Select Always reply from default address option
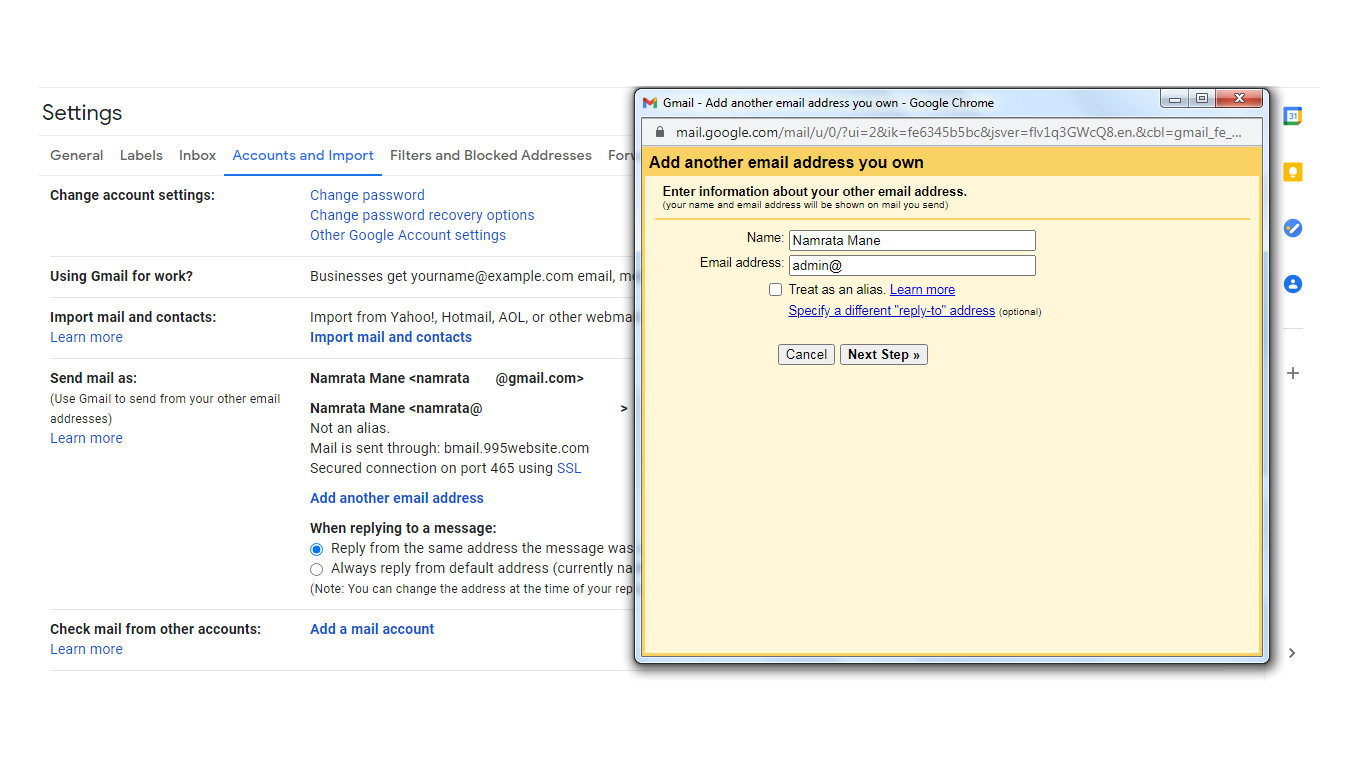Screen dimensions: 1360x768 click(317, 569)
